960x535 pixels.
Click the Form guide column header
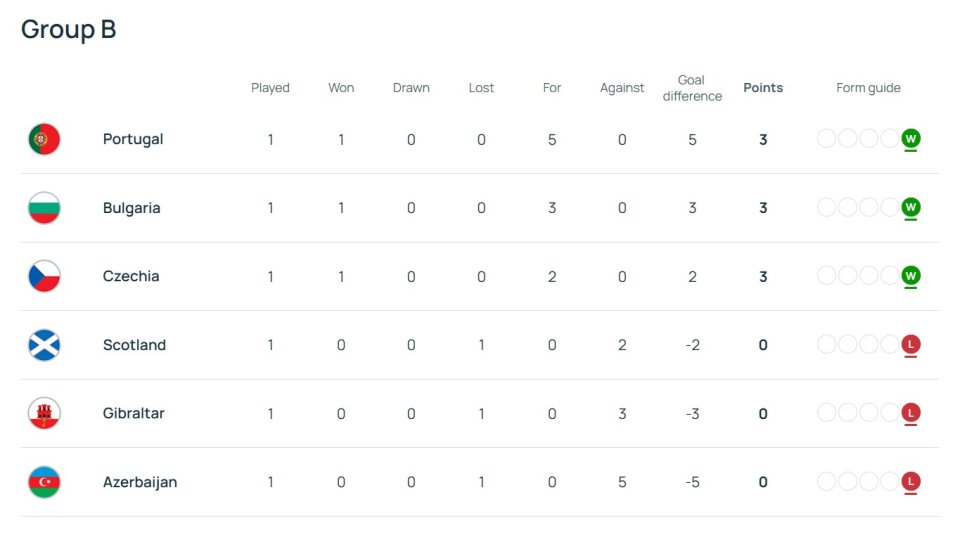pos(868,88)
